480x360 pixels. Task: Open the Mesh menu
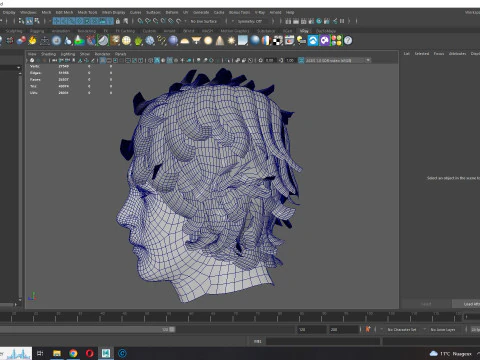pos(46,12)
